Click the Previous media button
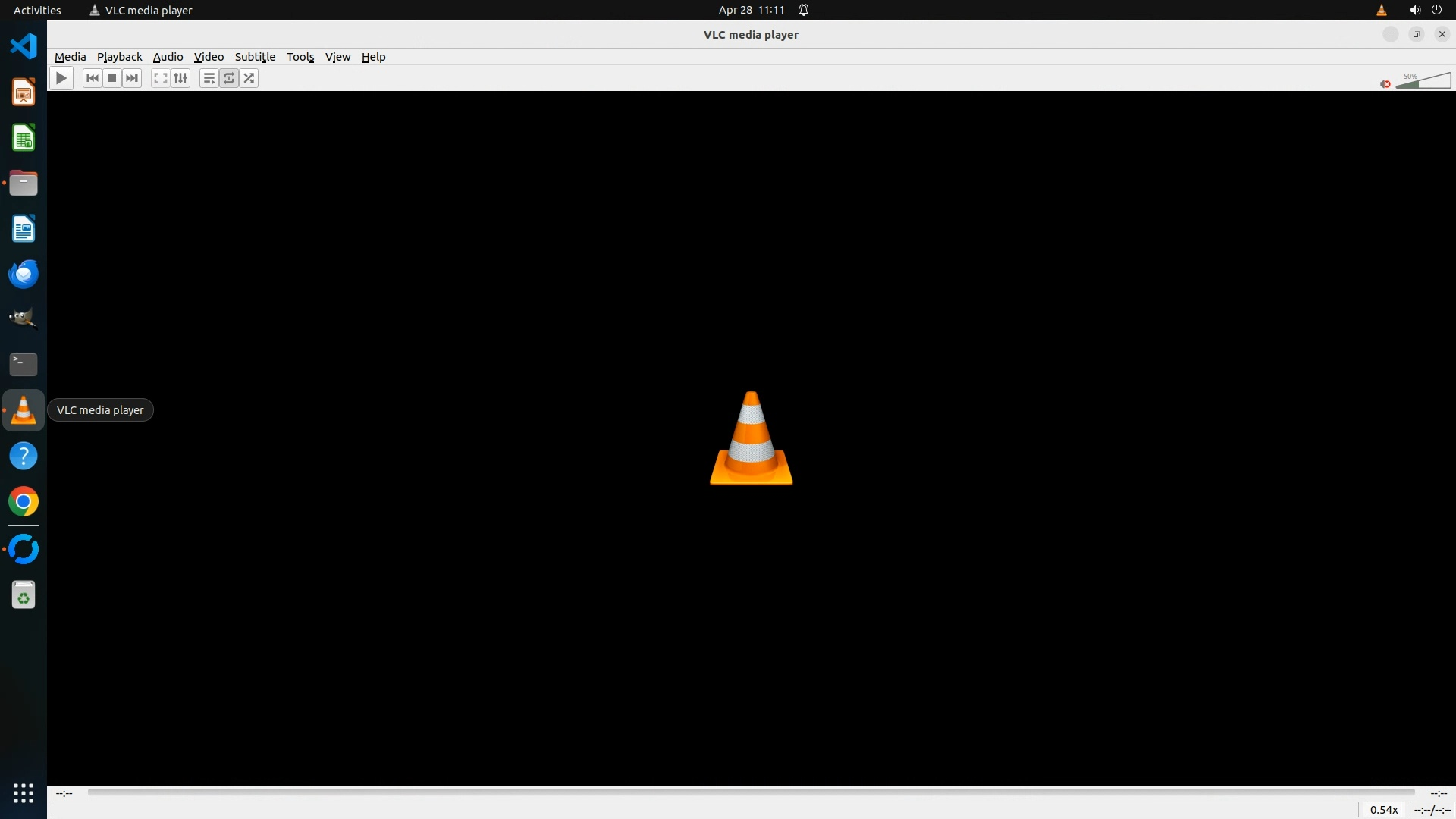Screen dimensions: 1456x819 click(x=93, y=78)
